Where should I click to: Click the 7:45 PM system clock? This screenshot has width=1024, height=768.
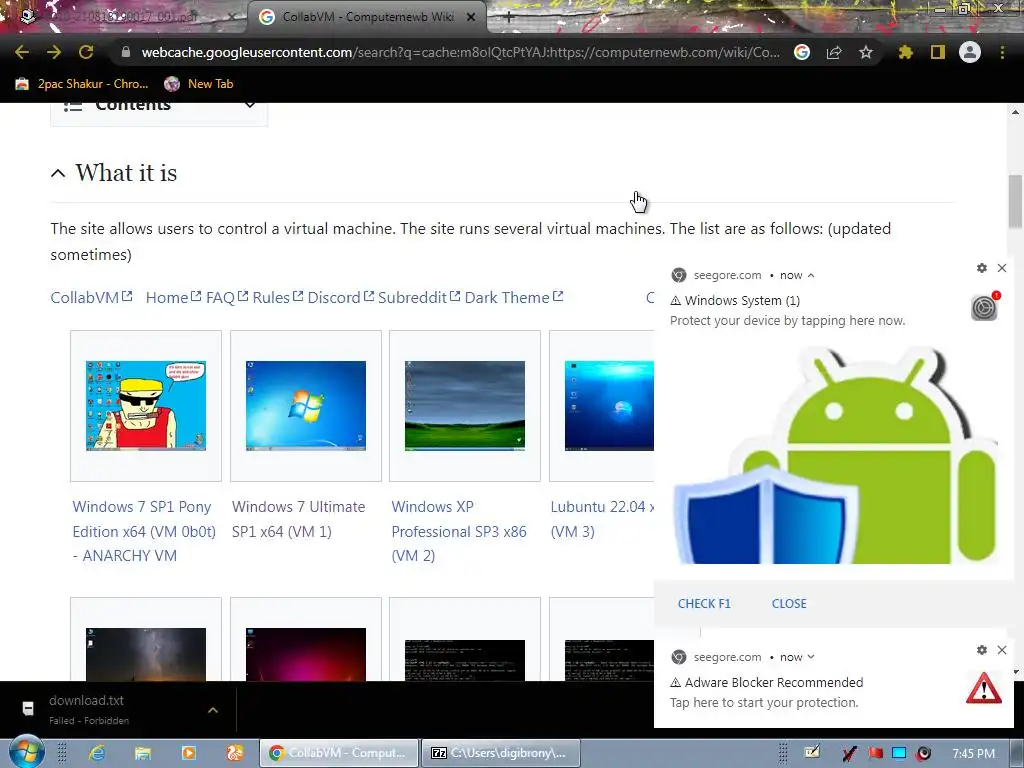point(974,754)
